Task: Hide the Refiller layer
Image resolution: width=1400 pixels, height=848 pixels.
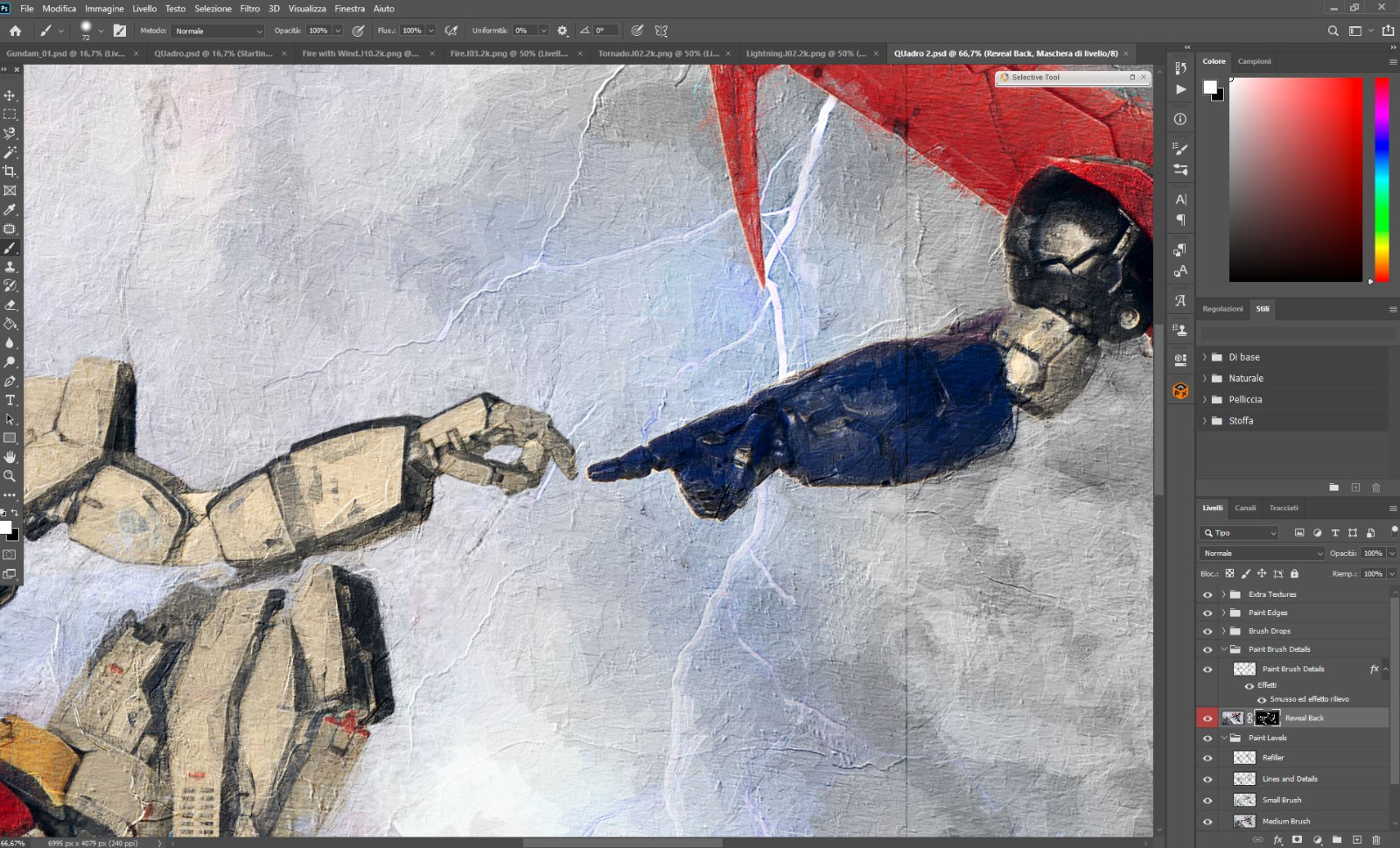Action: tap(1207, 759)
